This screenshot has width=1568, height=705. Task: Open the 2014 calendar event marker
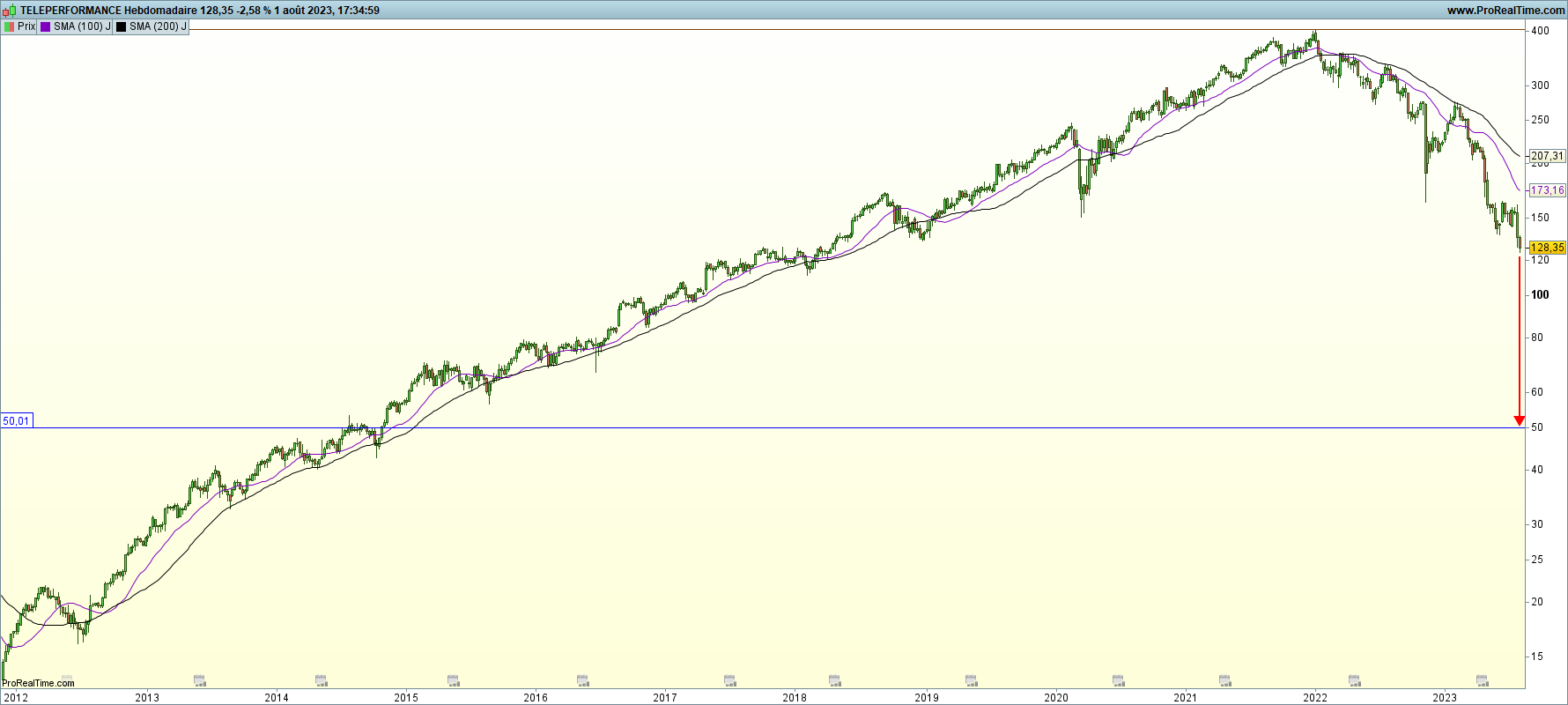click(x=322, y=680)
